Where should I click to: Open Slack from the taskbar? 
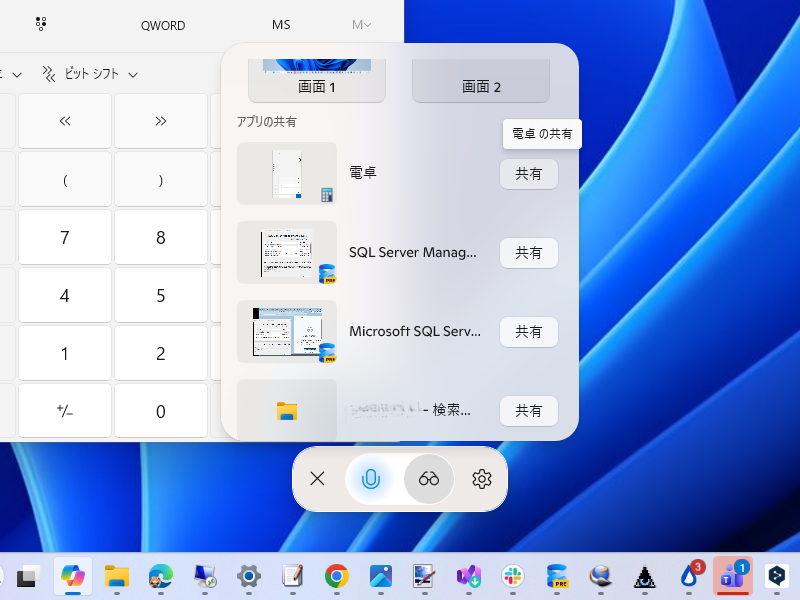pos(514,578)
